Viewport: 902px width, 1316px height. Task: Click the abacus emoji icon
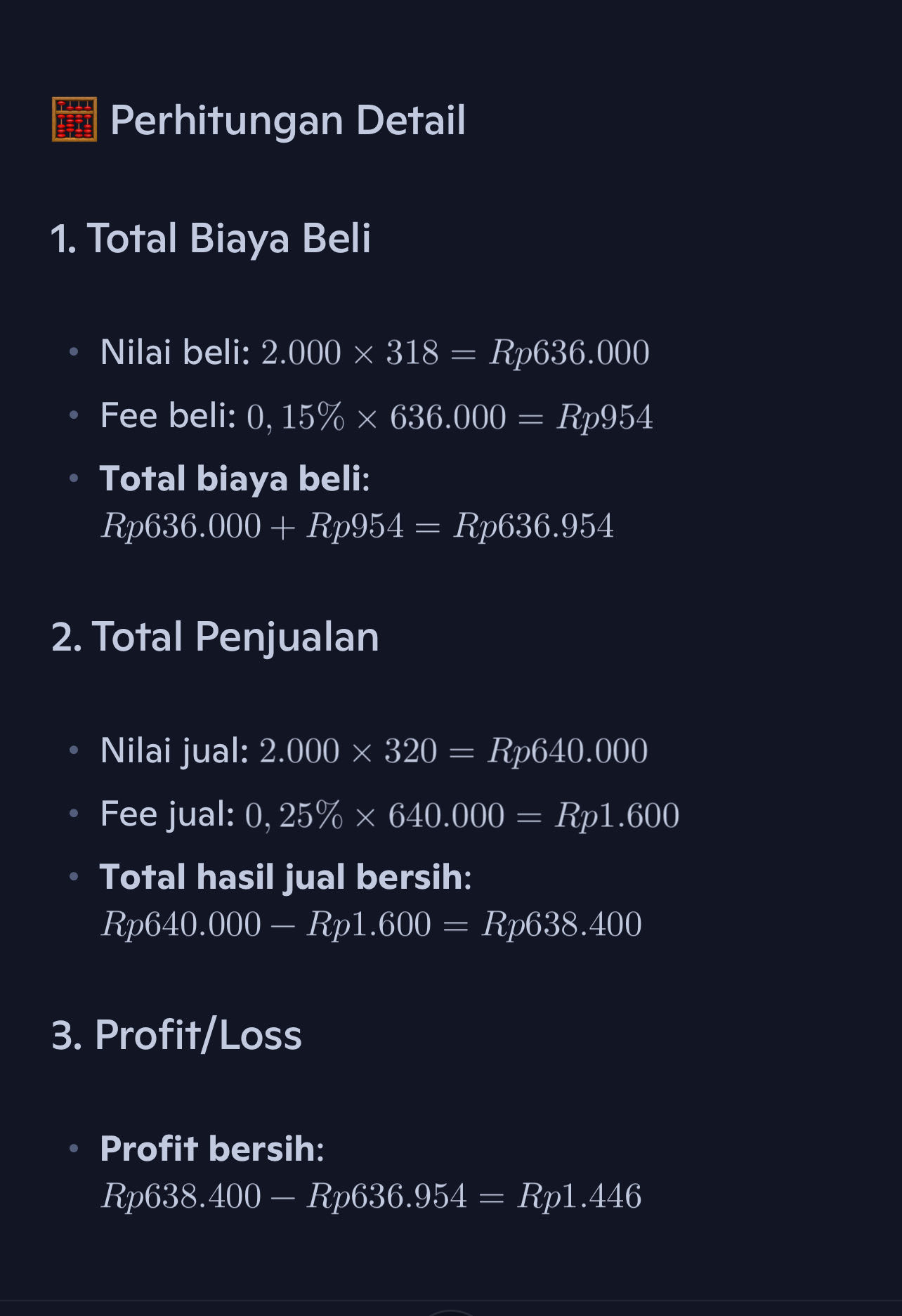pyautogui.click(x=74, y=120)
